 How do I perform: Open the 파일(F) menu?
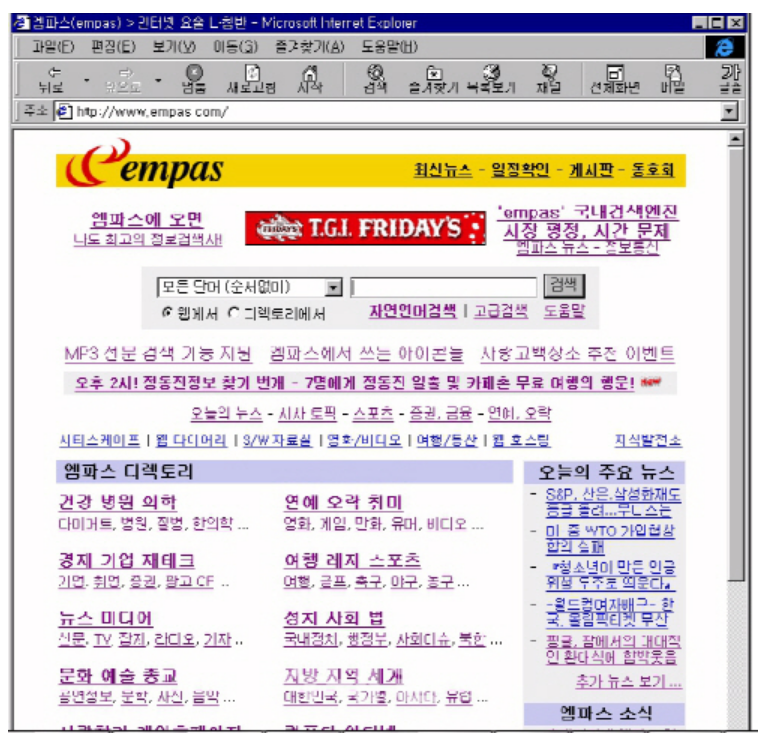click(x=52, y=47)
